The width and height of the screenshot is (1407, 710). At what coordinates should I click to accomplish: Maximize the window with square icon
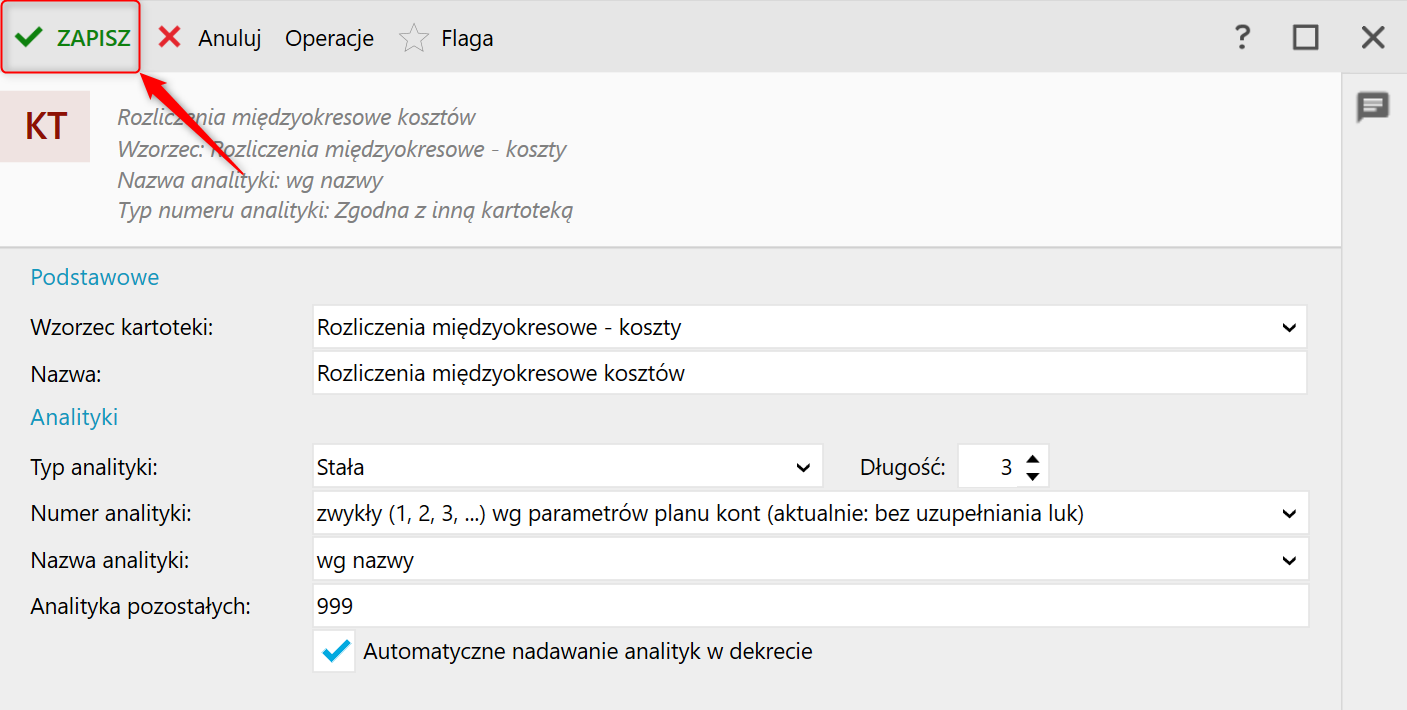(1305, 38)
